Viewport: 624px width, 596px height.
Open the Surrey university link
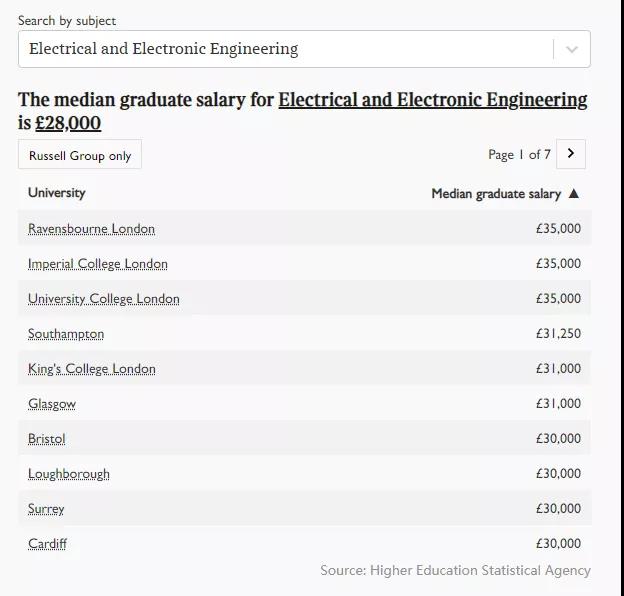[x=46, y=509]
